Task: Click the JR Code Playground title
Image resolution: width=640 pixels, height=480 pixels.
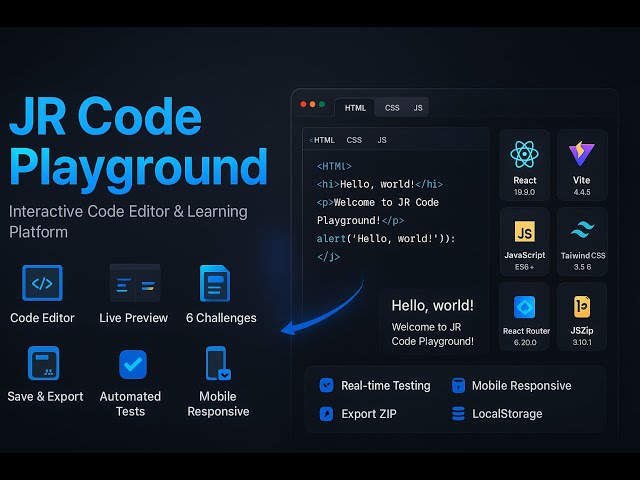Action: (x=138, y=143)
